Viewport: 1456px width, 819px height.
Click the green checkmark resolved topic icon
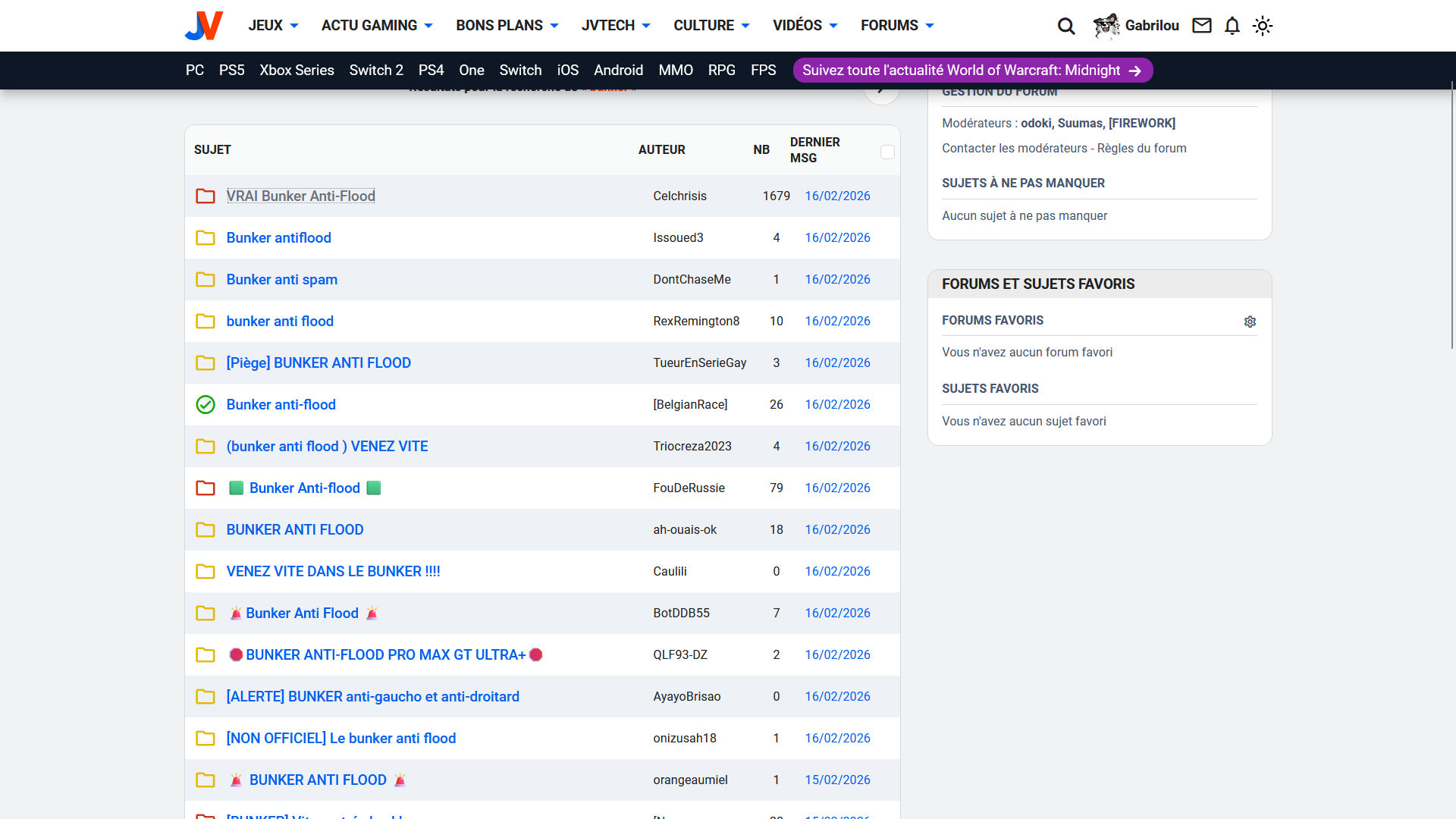(206, 405)
